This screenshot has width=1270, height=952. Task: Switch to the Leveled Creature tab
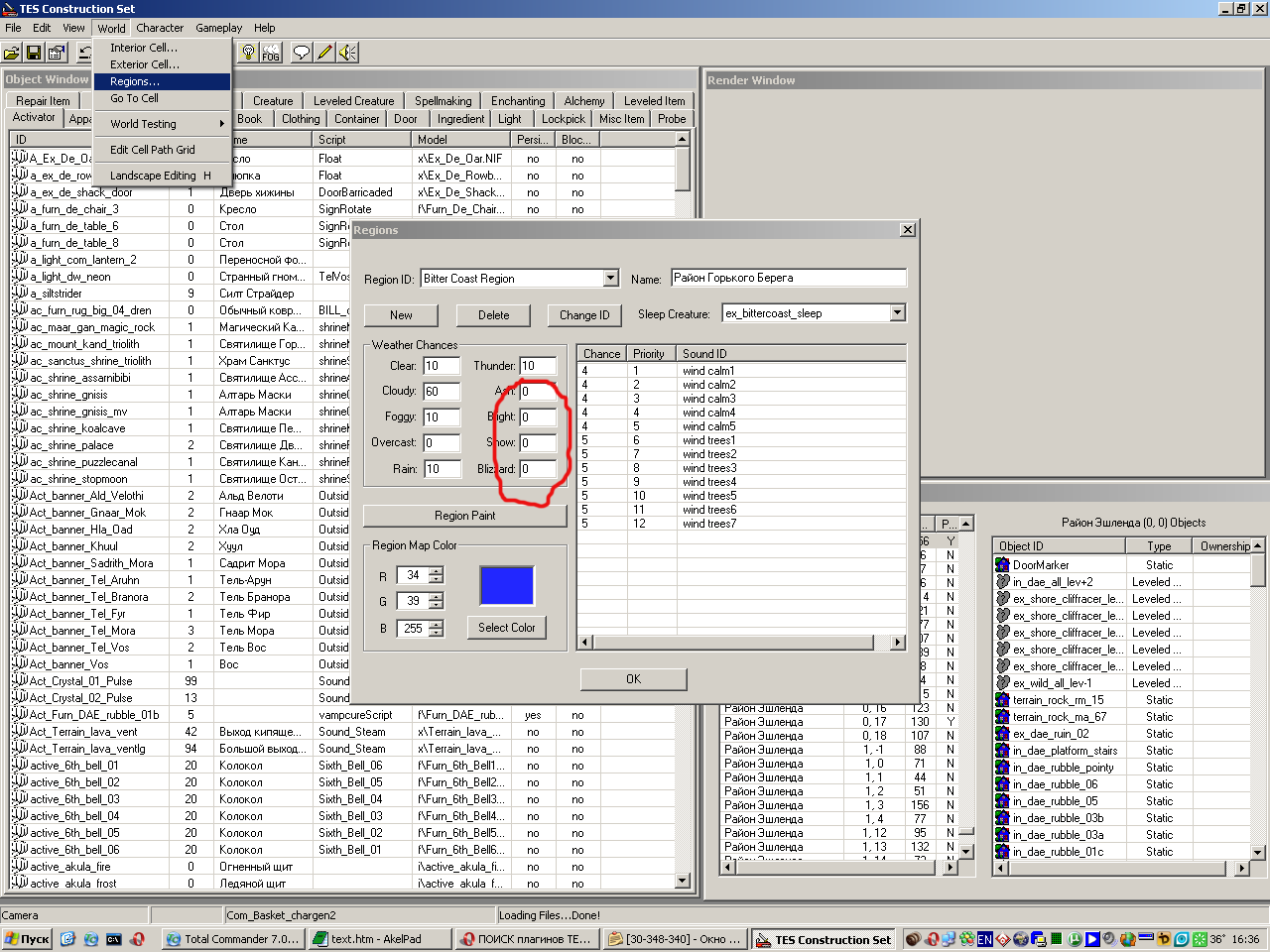[x=353, y=101]
